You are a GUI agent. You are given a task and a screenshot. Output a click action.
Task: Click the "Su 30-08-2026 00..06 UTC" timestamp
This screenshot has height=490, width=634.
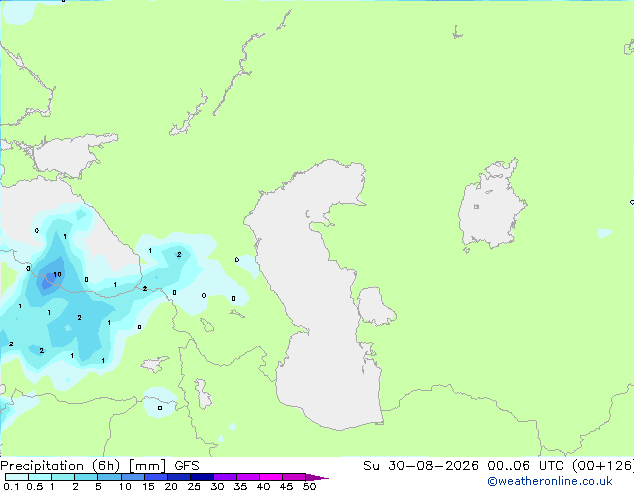(x=465, y=466)
